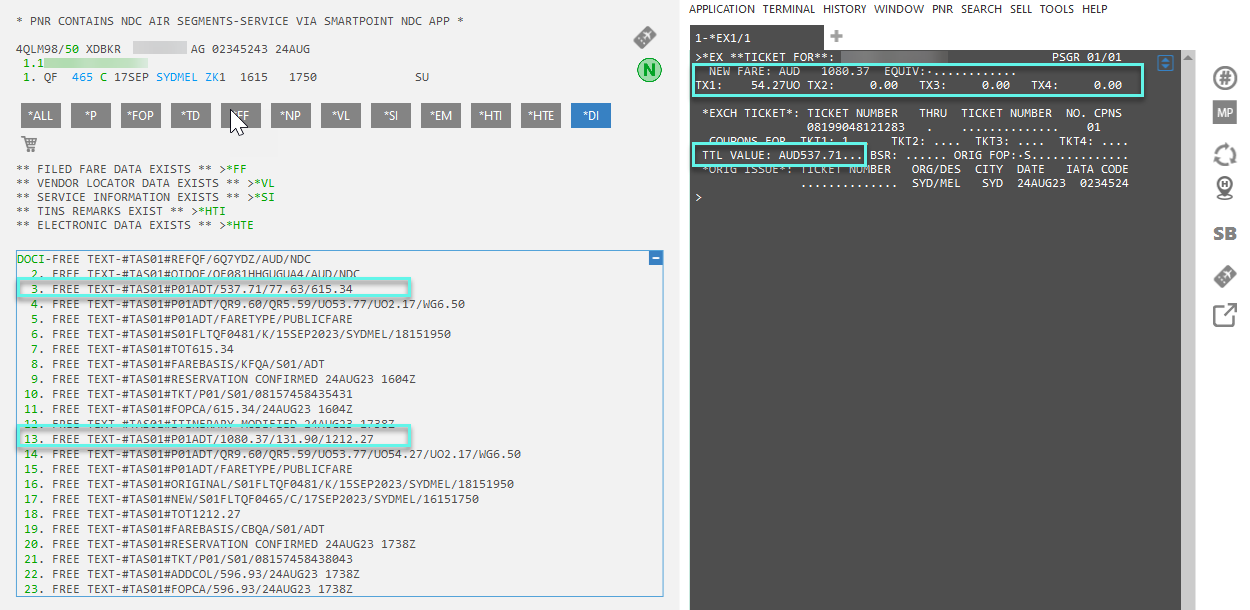This screenshot has width=1250, height=610.
Task: Open the PNR menu
Action: [x=942, y=9]
